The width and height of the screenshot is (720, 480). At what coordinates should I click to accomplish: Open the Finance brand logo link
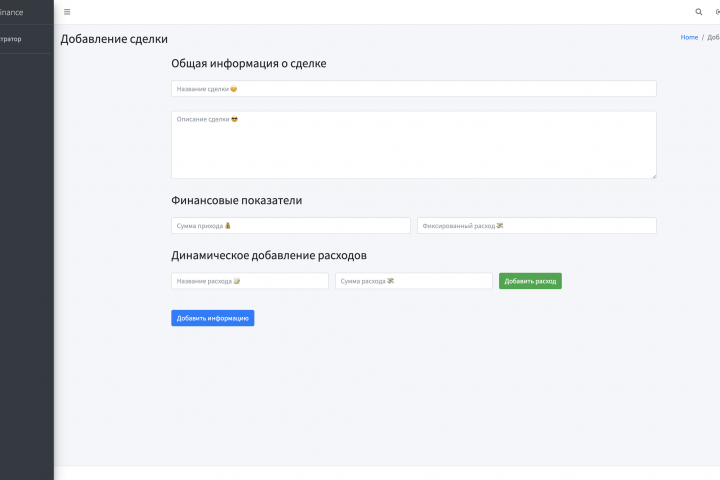tap(12, 12)
